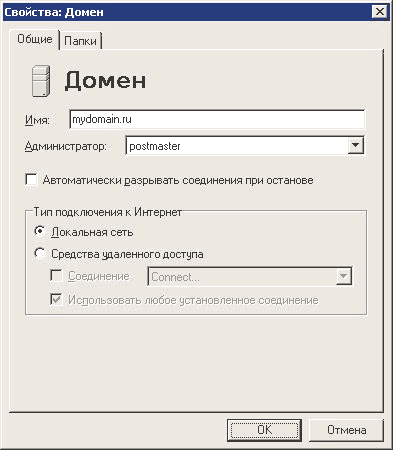Enable automatic connection break on stop
This screenshot has width=393, height=450.
(x=31, y=180)
